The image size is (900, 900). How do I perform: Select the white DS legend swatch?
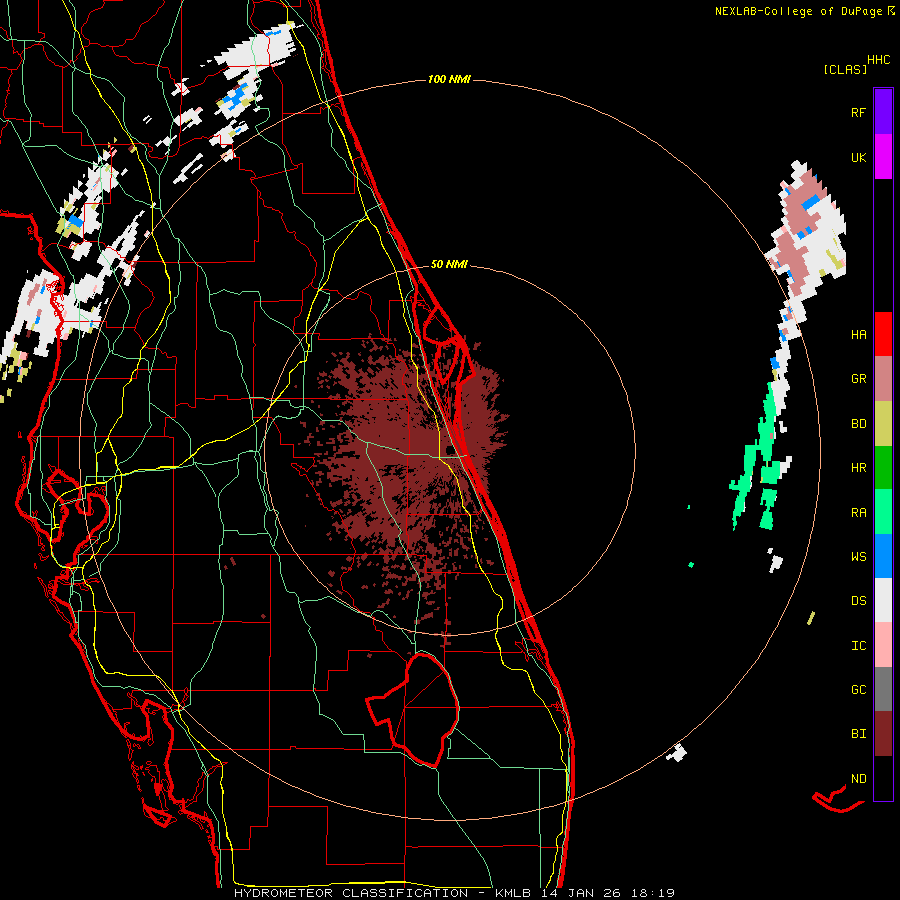[883, 600]
